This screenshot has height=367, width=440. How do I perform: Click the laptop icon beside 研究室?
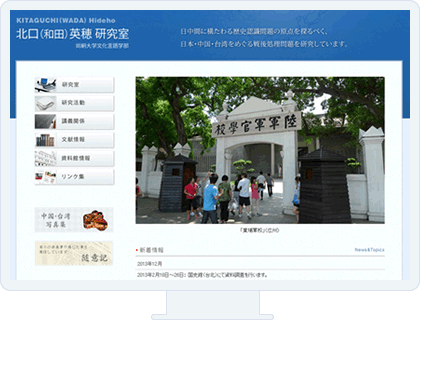(x=46, y=85)
